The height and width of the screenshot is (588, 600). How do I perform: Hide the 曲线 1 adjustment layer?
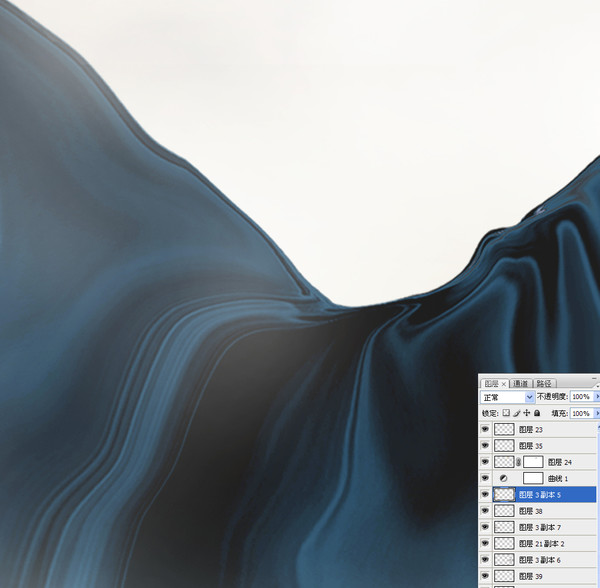click(x=485, y=478)
